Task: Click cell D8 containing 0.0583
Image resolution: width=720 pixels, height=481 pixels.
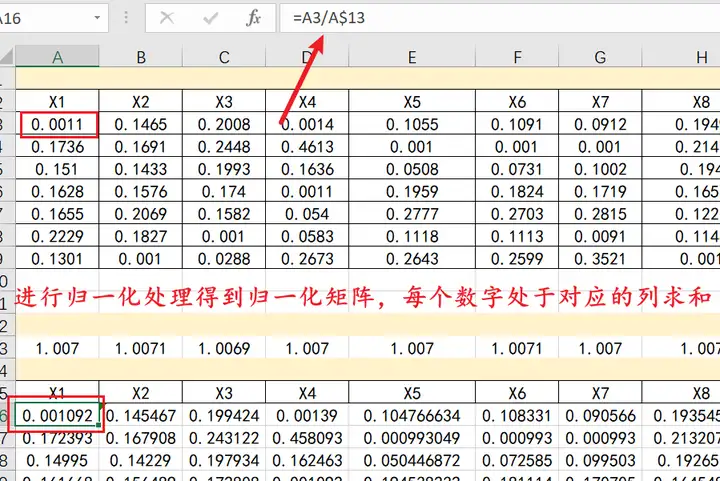Action: pyautogui.click(x=307, y=236)
